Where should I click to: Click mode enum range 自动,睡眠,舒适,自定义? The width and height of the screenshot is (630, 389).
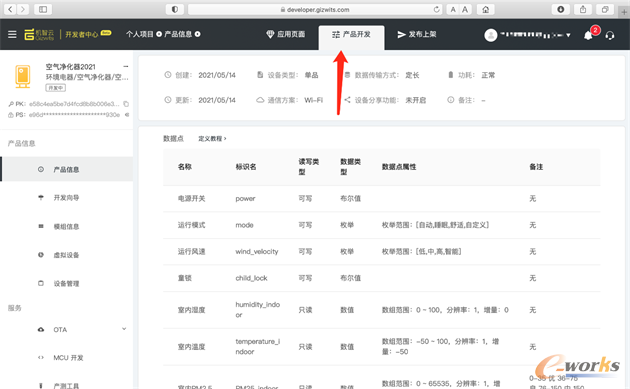[x=436, y=225]
